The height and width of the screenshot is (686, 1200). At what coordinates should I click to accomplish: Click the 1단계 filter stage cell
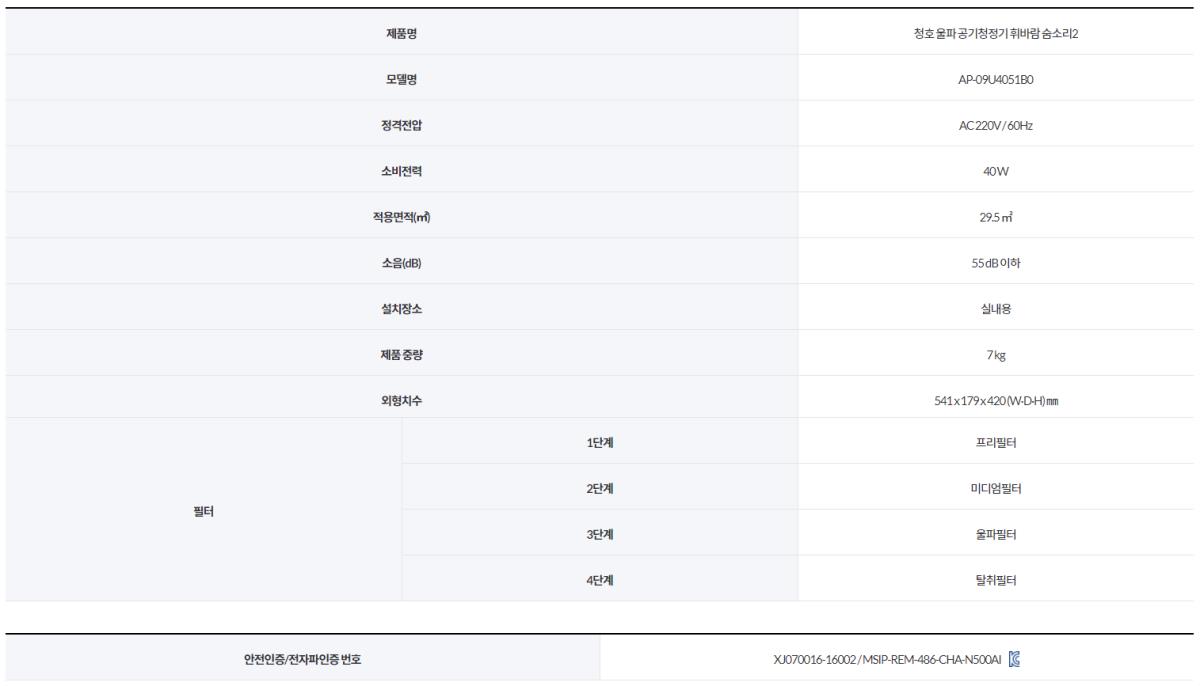tap(599, 442)
